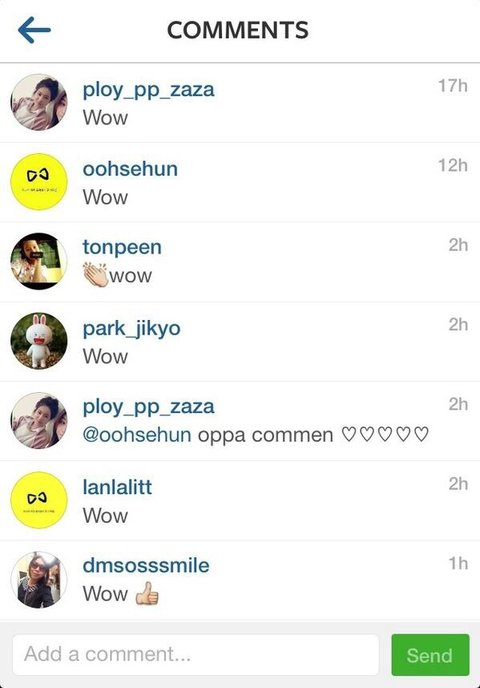This screenshot has height=688, width=480.
Task: Visit dmsosssmile's profile via username
Action: click(x=146, y=566)
